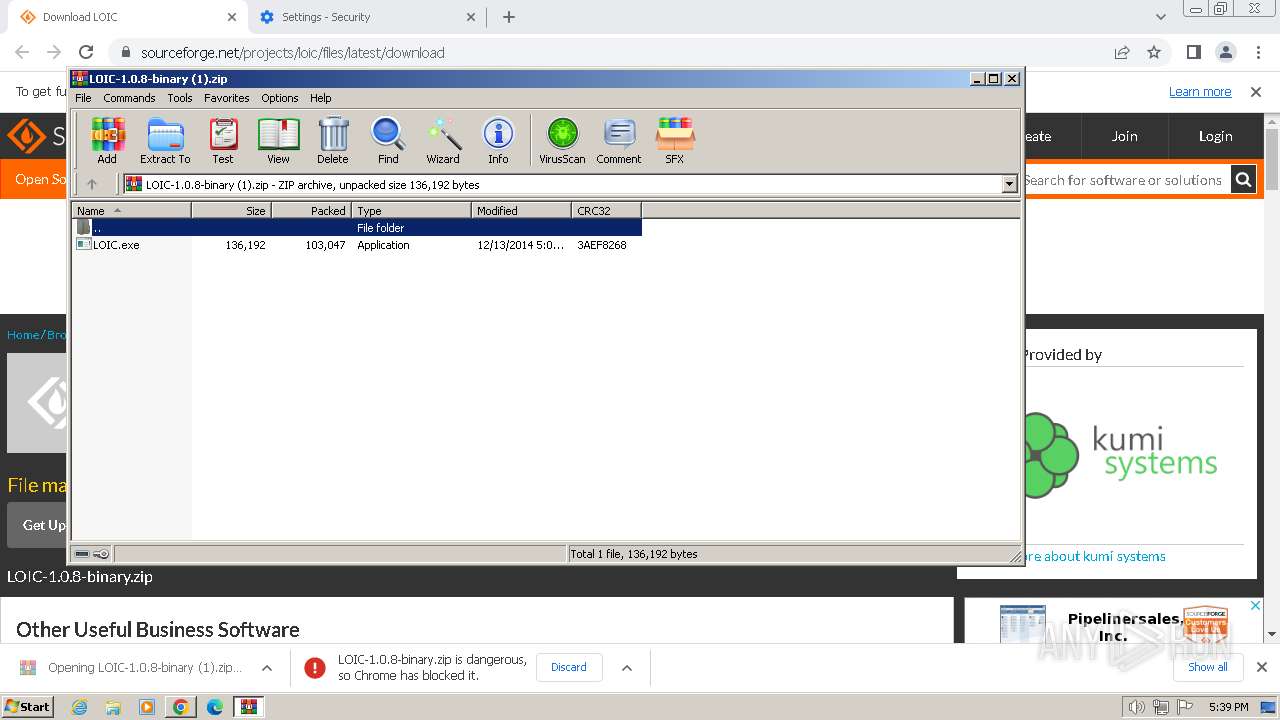
Task: Sort by the Packed column header
Action: [x=311, y=211]
